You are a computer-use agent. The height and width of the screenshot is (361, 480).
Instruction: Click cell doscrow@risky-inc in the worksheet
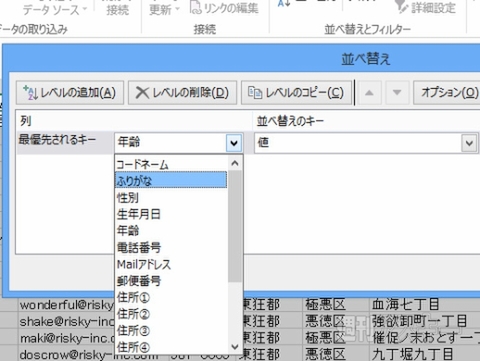(67, 354)
